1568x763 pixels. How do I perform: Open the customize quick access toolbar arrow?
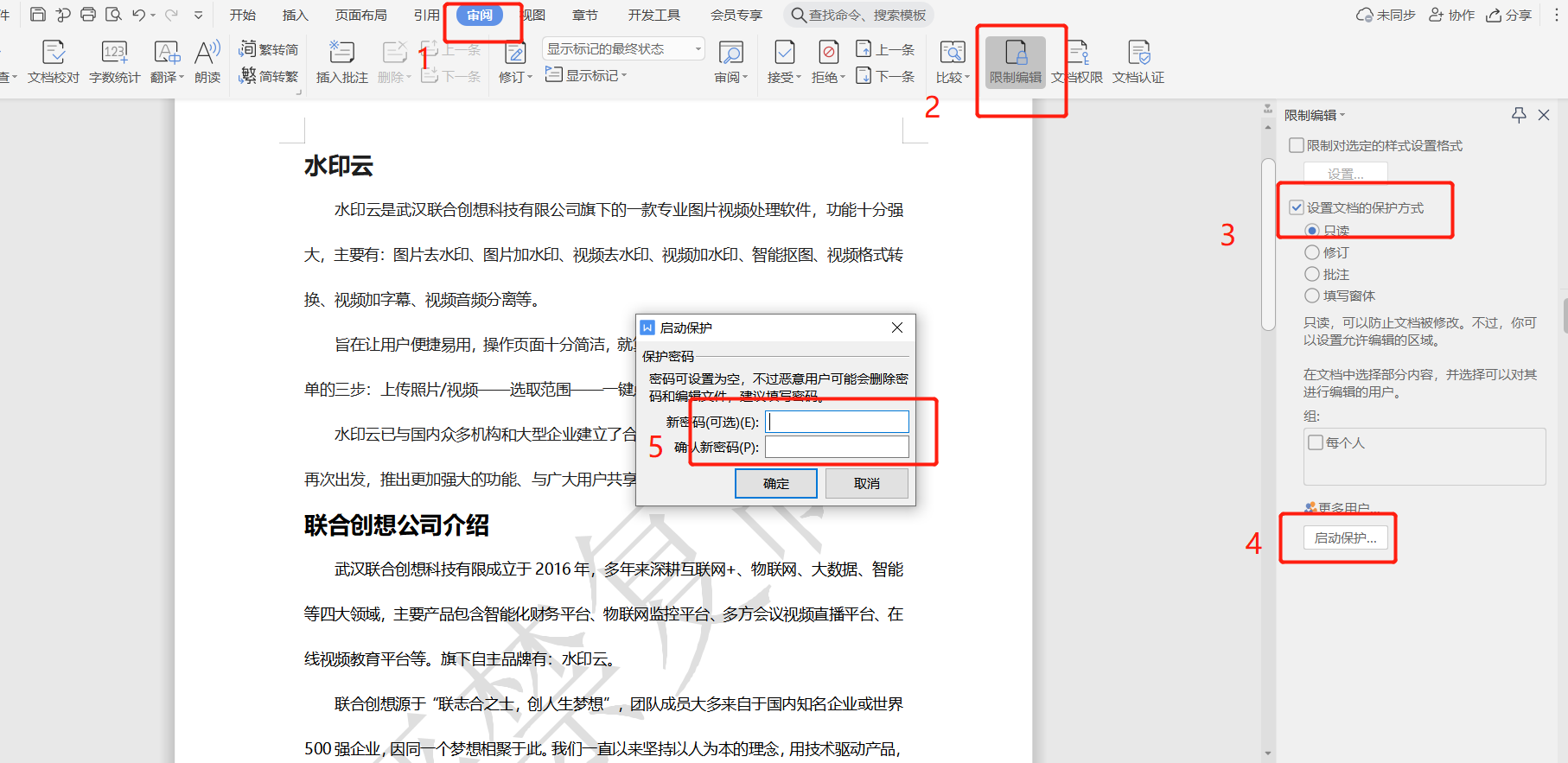(x=199, y=15)
